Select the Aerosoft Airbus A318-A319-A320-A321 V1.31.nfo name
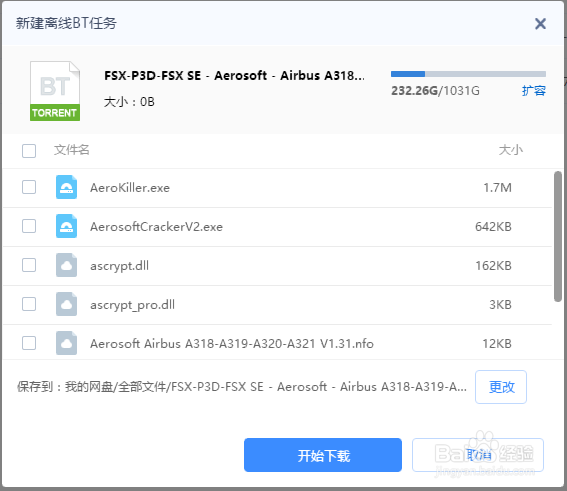Image resolution: width=567 pixels, height=491 pixels. 232,344
